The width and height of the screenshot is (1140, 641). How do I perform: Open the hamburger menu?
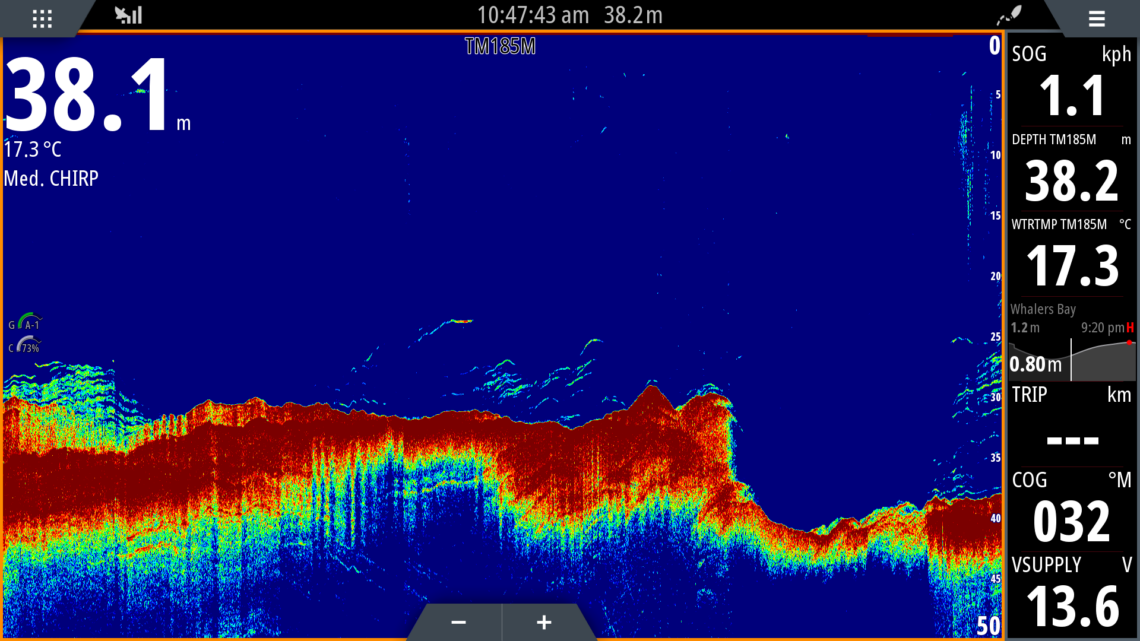click(x=1096, y=18)
